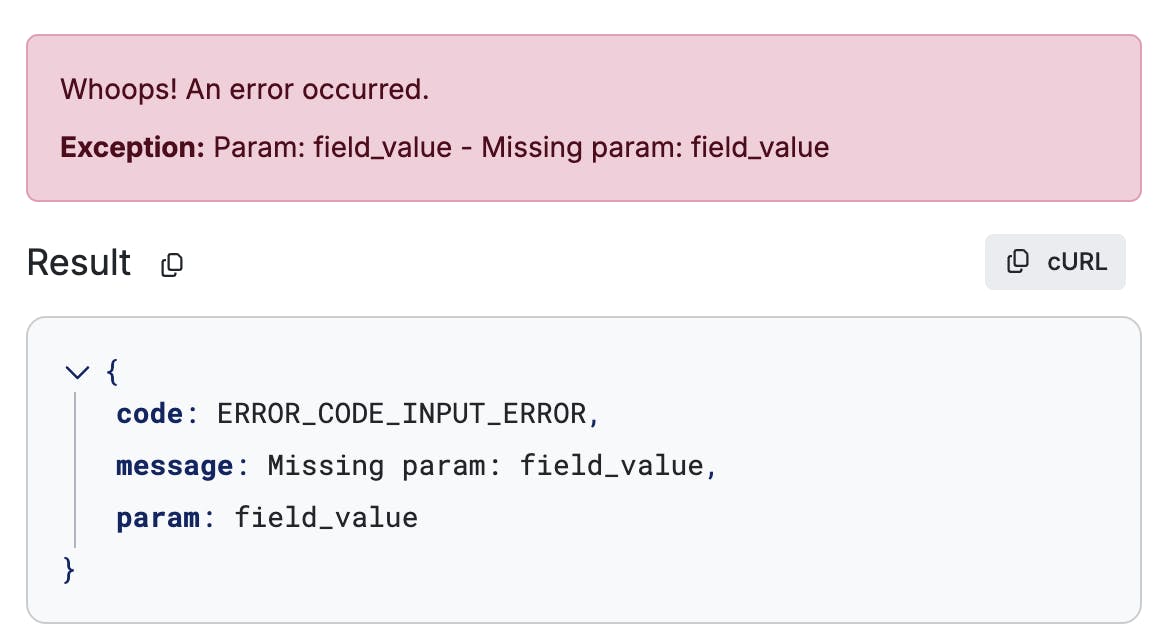
Task: Click the "Missing param: field_value" JSON value
Action: 486,466
